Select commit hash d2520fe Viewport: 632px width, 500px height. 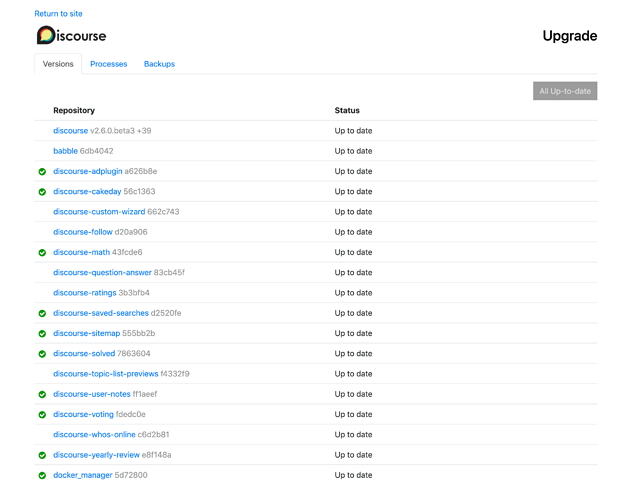pyautogui.click(x=166, y=313)
